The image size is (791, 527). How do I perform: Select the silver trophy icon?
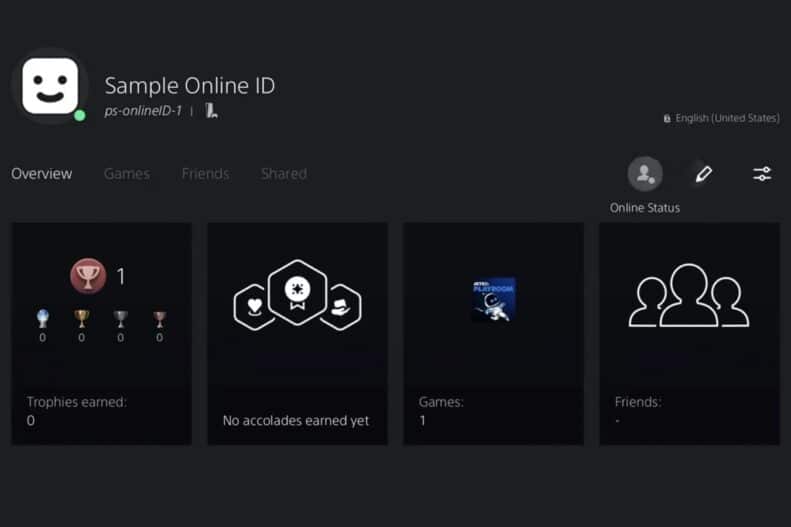[120, 319]
